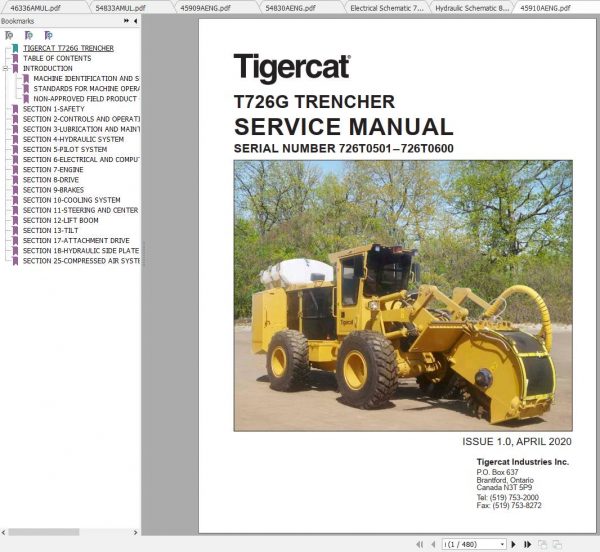Click bookmark icon beside SECTION 7-ENGINE
This screenshot has width=600, height=552.
15,170
